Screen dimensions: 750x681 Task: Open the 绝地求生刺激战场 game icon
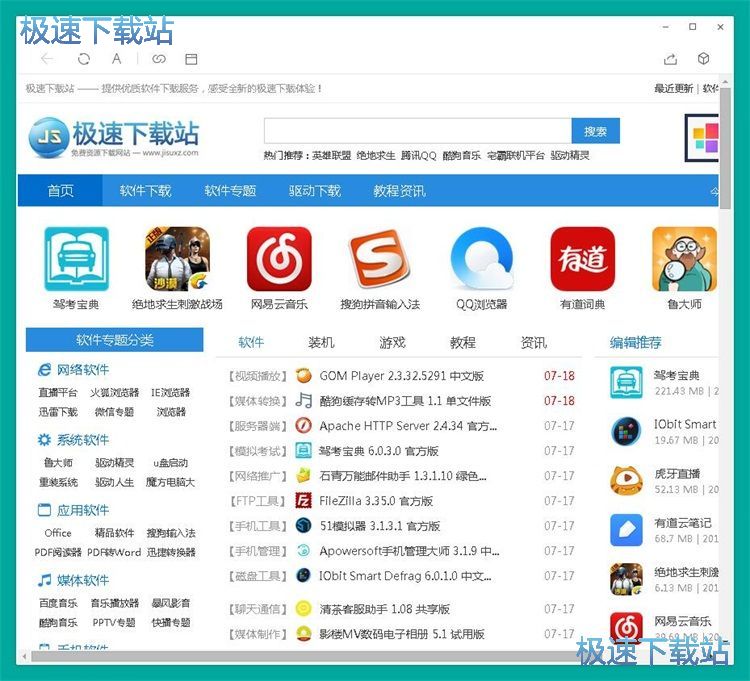tap(177, 259)
